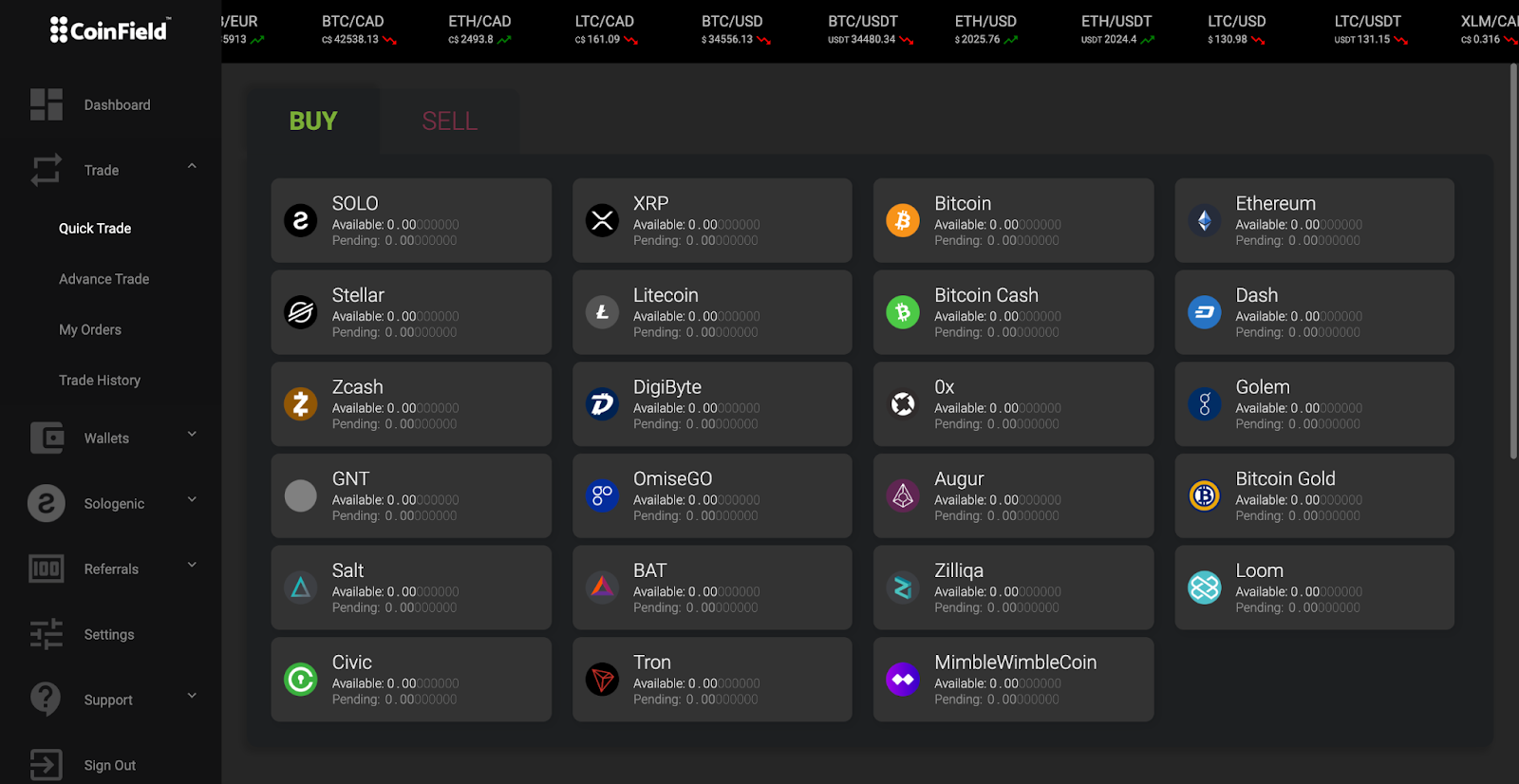Viewport: 1519px width, 784px height.
Task: Select the SOLO coin icon
Action: coord(301,220)
